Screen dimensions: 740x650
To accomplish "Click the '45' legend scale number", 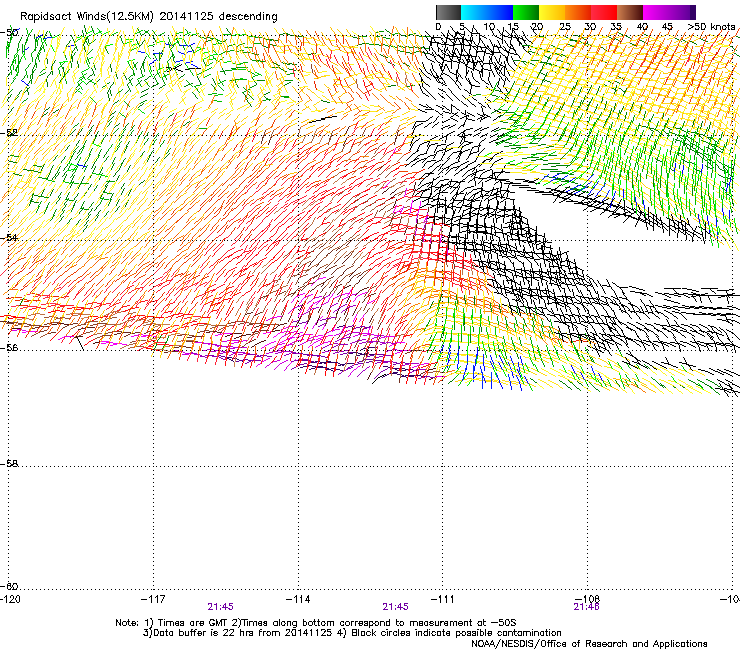I will 667,27.
